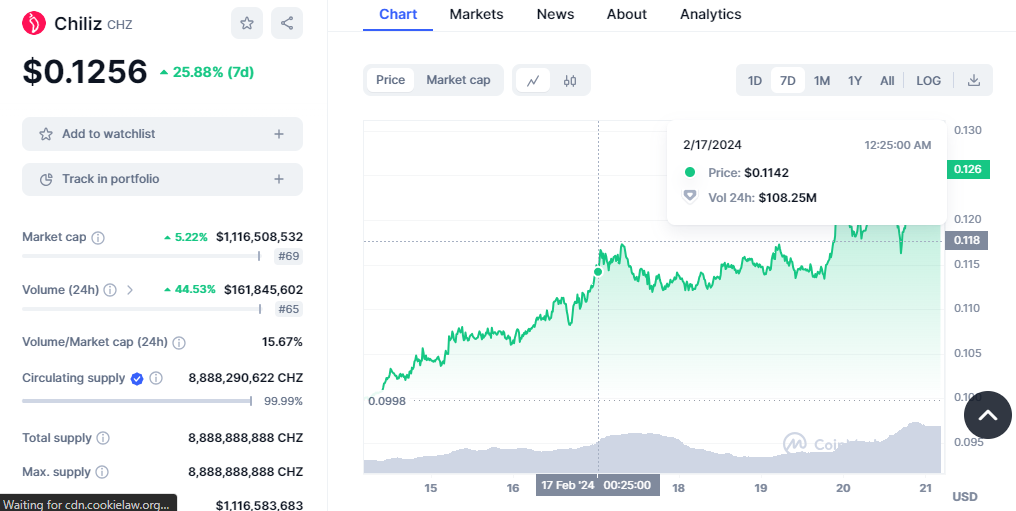The image size is (1016, 511).
Task: Open the Markets tab
Action: pyautogui.click(x=476, y=14)
